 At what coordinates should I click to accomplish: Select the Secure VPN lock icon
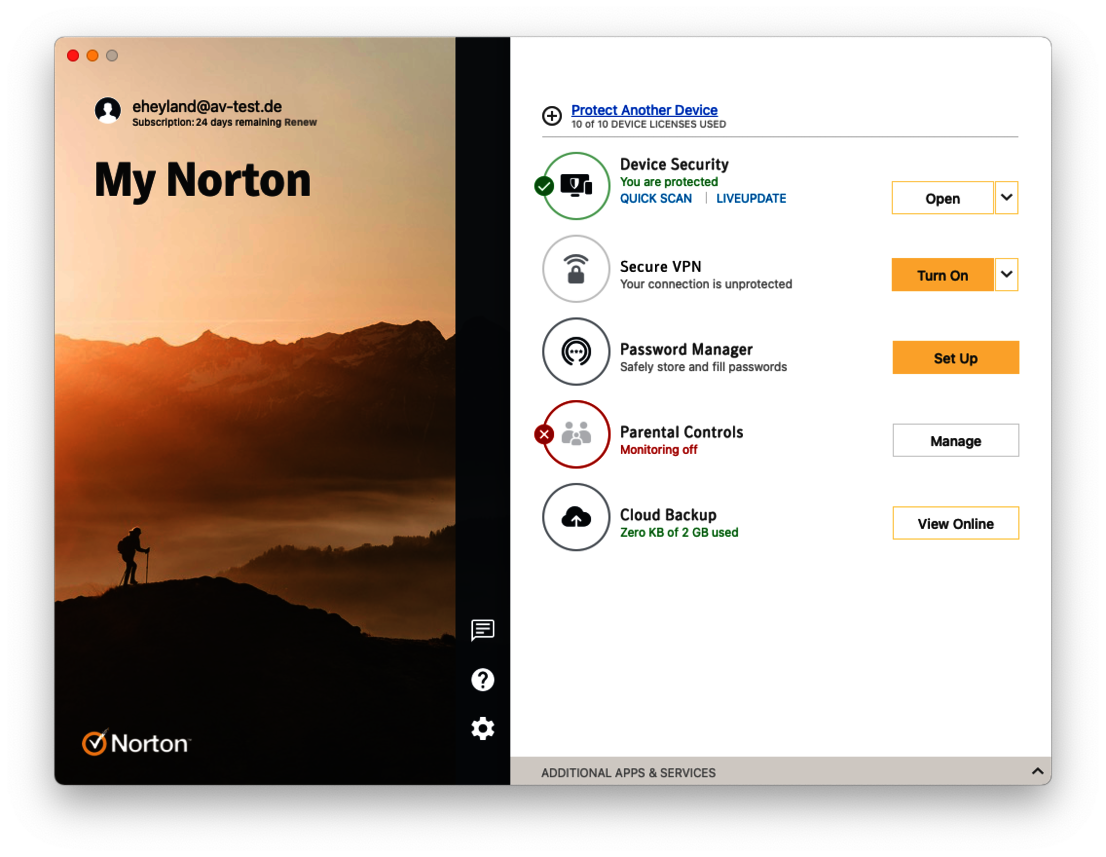click(x=576, y=269)
